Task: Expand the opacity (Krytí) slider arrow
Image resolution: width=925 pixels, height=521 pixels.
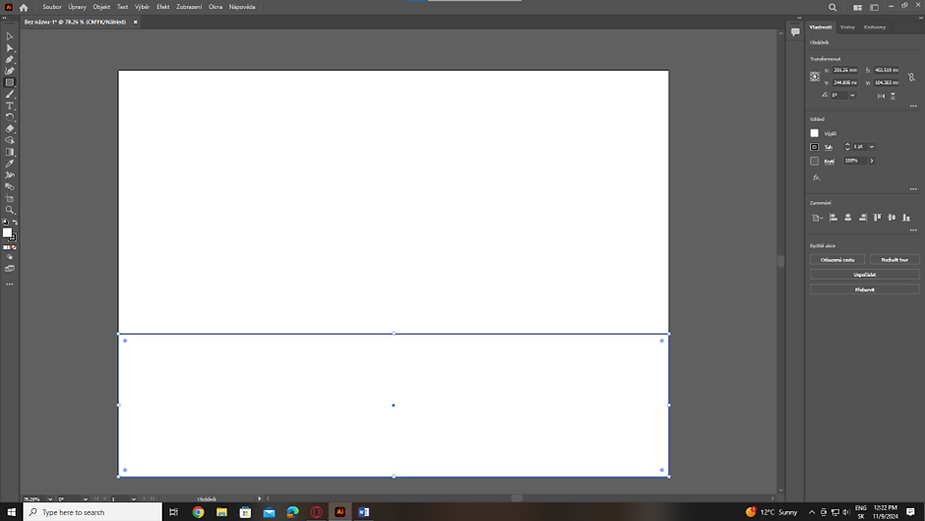Action: (x=872, y=161)
